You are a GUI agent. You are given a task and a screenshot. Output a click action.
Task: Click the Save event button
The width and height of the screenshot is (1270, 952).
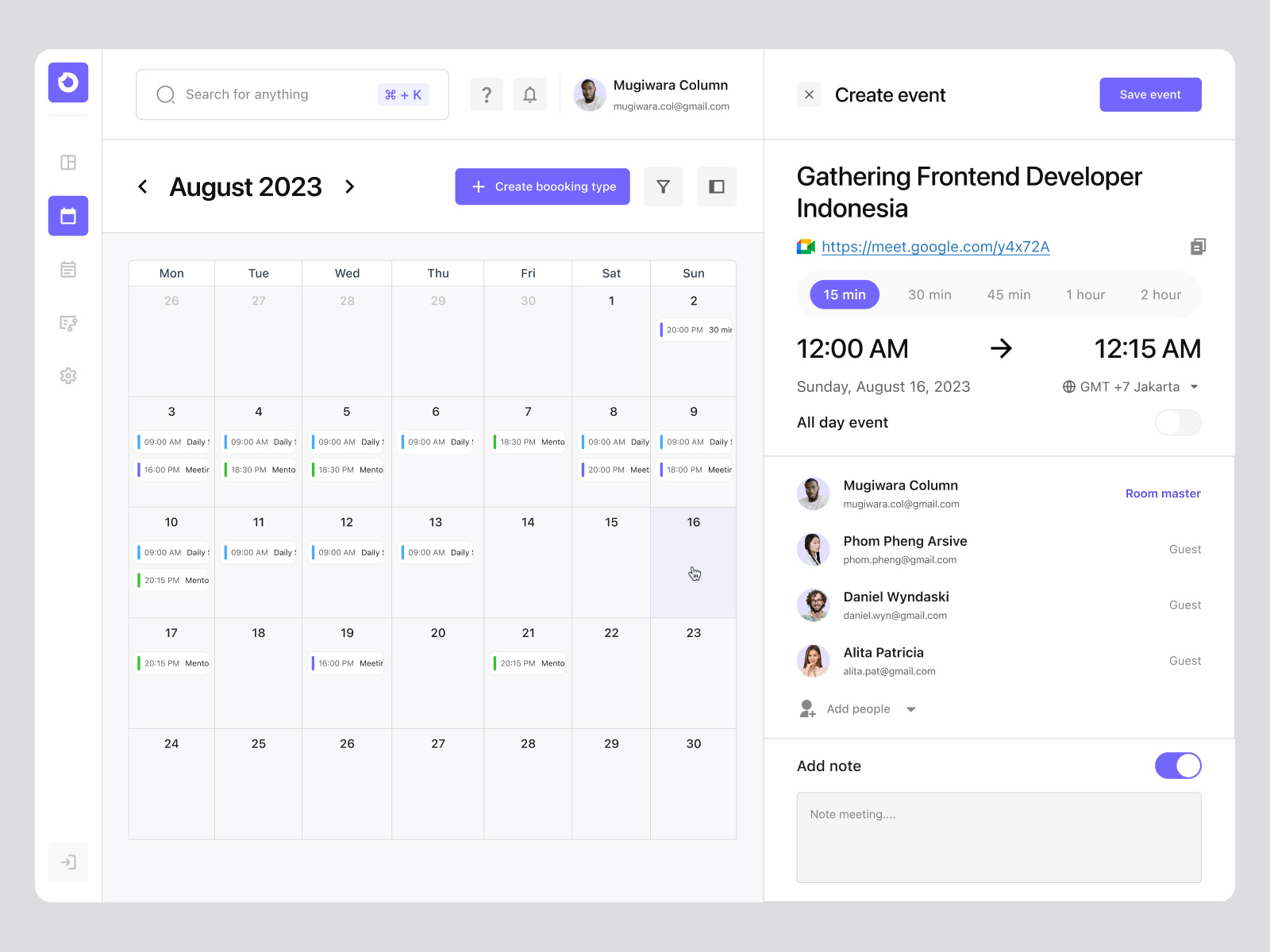click(1150, 94)
